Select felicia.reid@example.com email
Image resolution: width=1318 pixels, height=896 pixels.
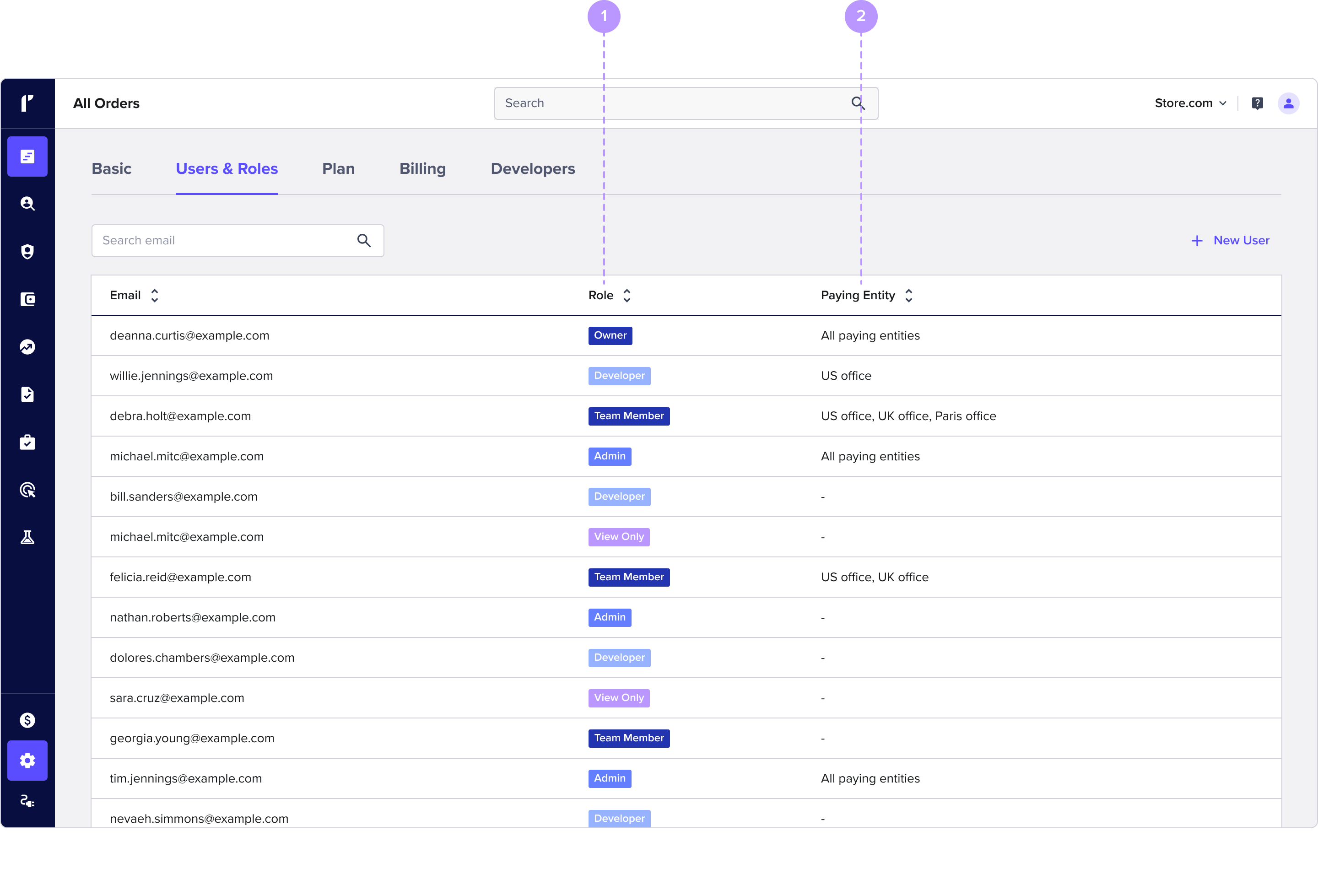tap(180, 578)
